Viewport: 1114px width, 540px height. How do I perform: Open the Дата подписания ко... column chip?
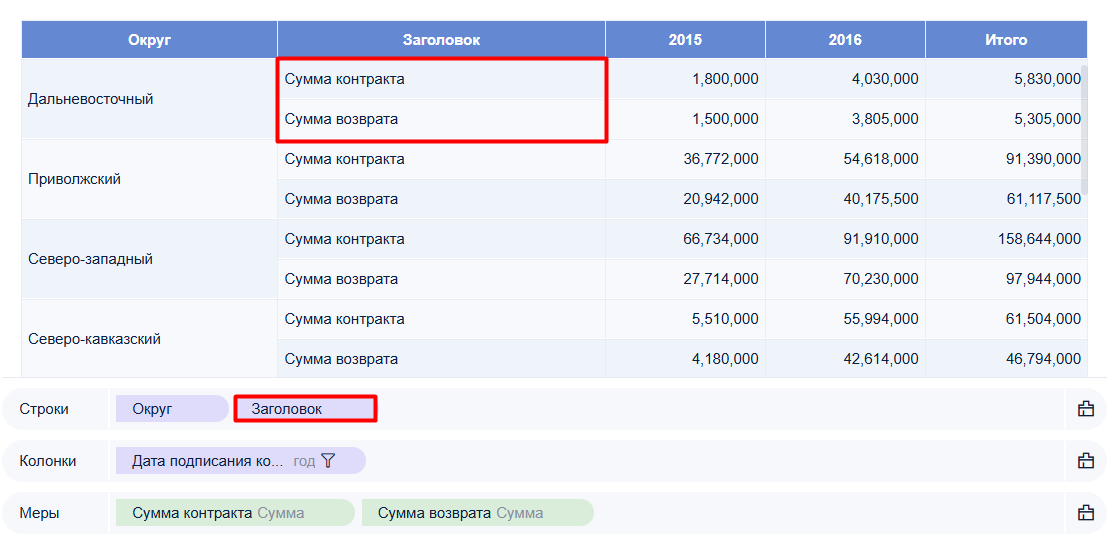click(x=241, y=460)
